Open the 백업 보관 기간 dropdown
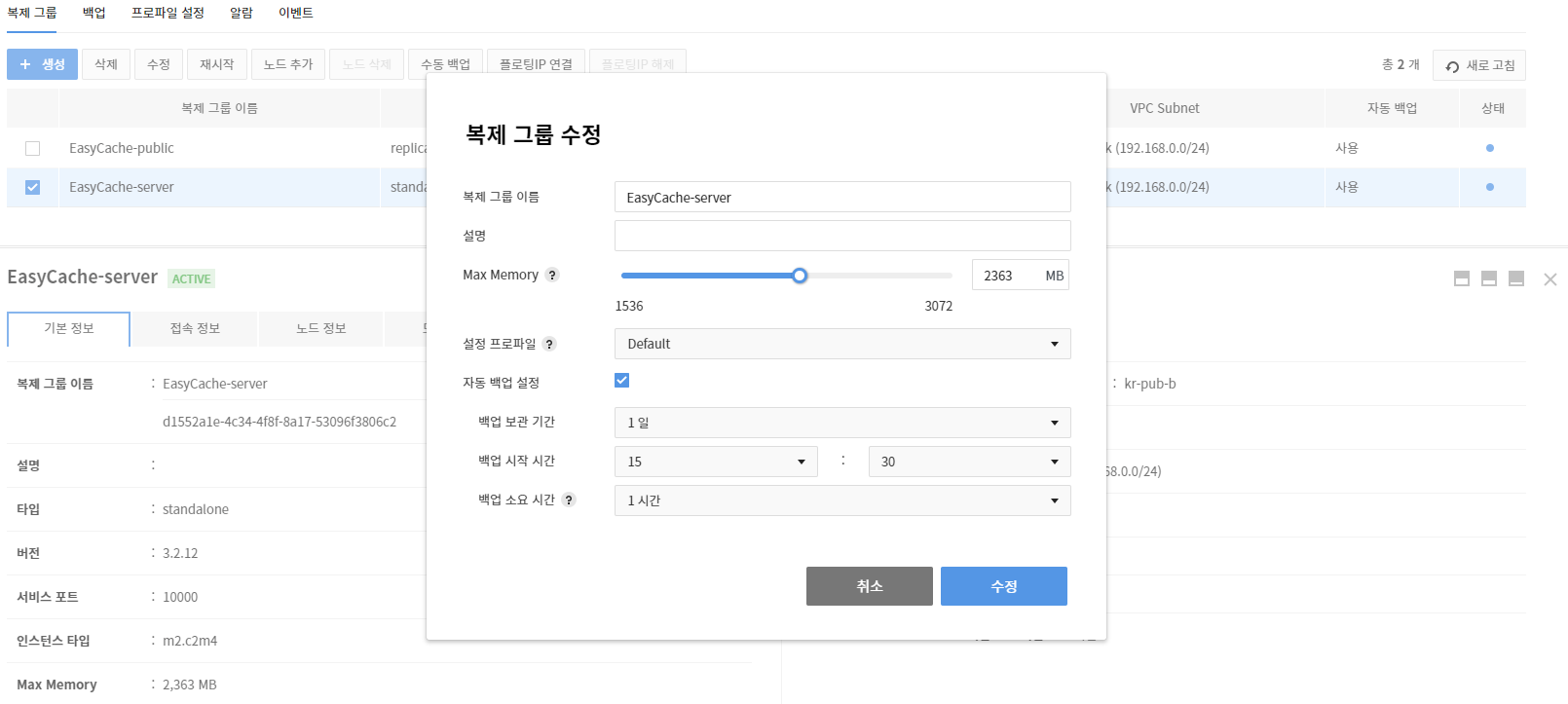 [x=842, y=423]
